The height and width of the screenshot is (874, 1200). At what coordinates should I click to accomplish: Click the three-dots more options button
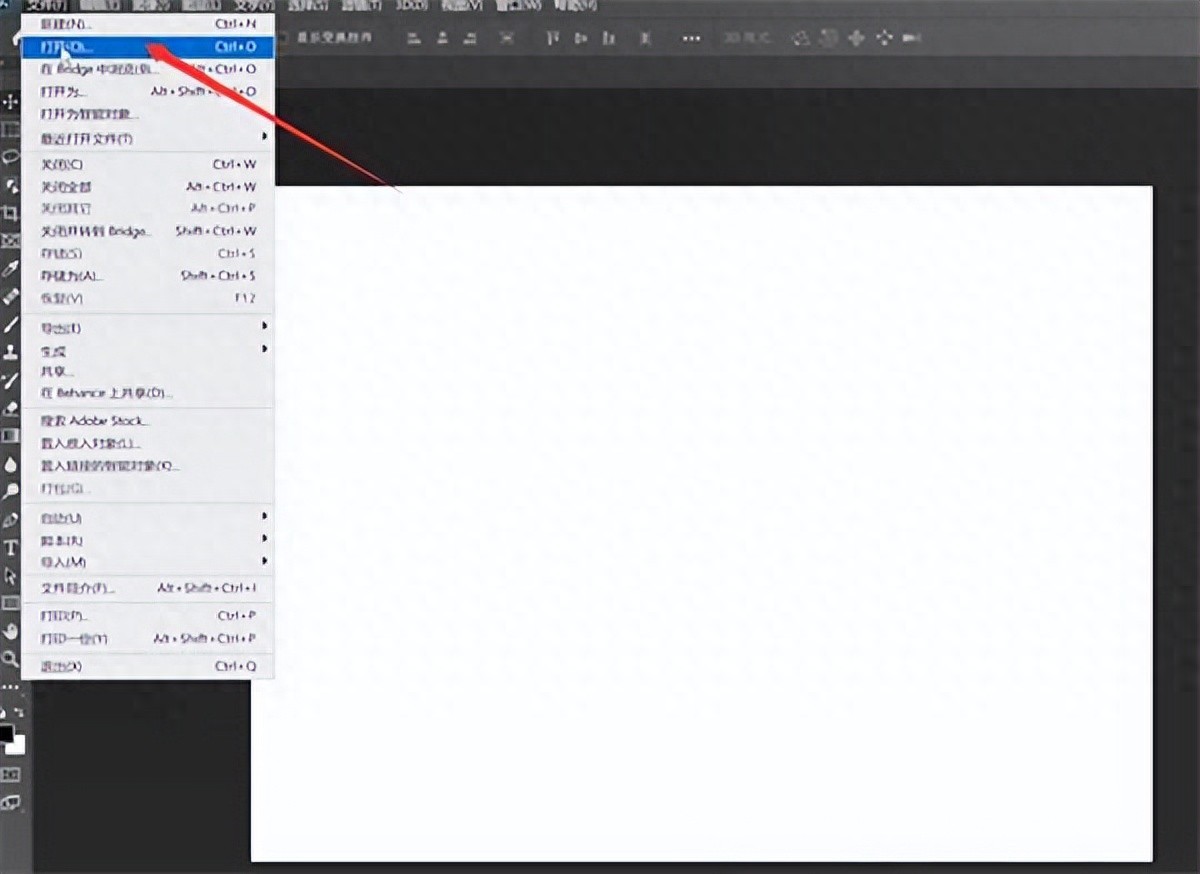pos(691,38)
